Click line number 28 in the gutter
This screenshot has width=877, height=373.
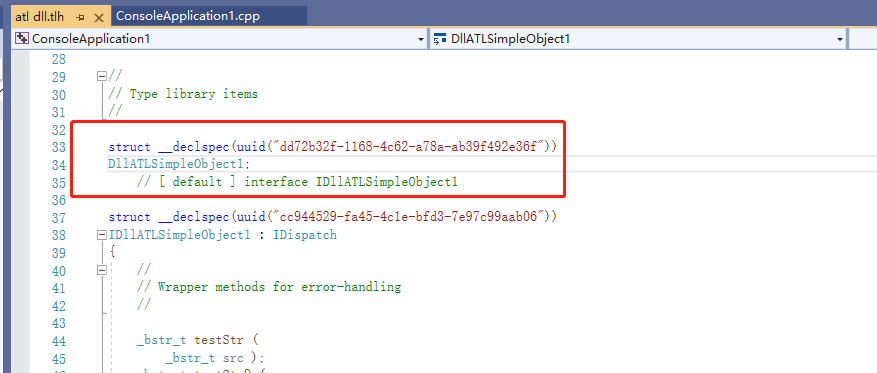coord(58,59)
